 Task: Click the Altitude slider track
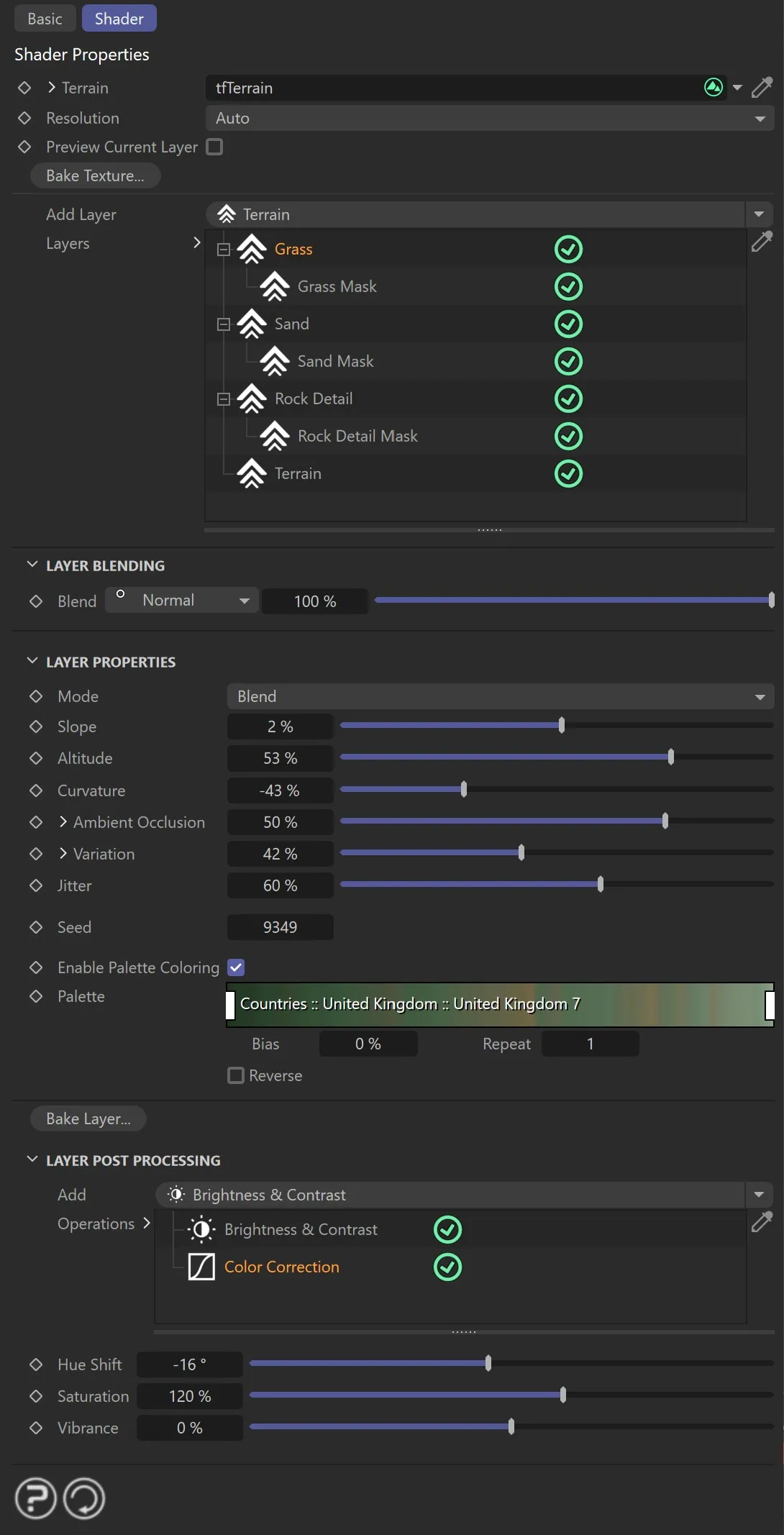(x=557, y=757)
